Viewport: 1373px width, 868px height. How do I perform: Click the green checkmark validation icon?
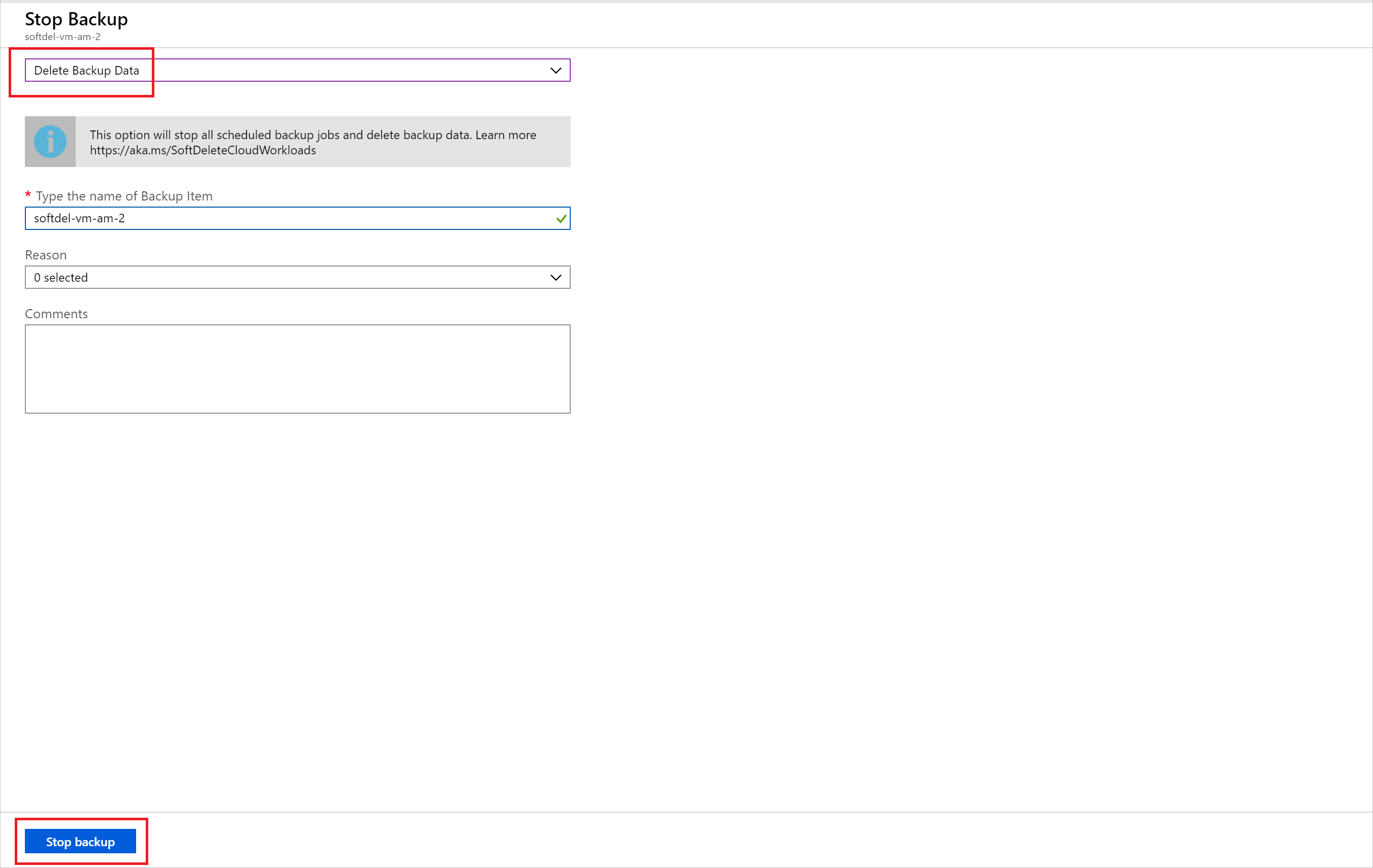coord(560,218)
